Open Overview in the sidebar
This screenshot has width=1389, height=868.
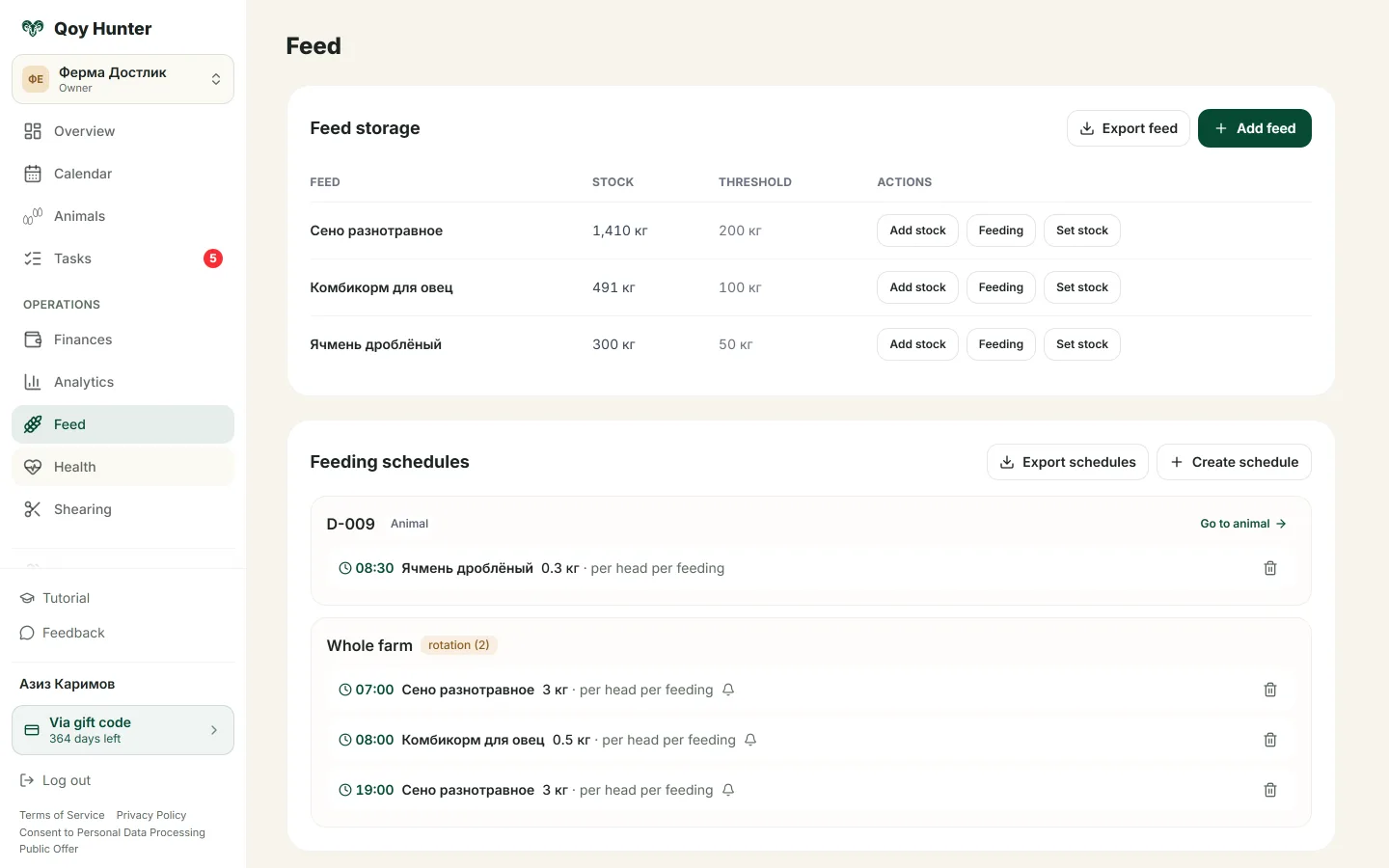123,131
